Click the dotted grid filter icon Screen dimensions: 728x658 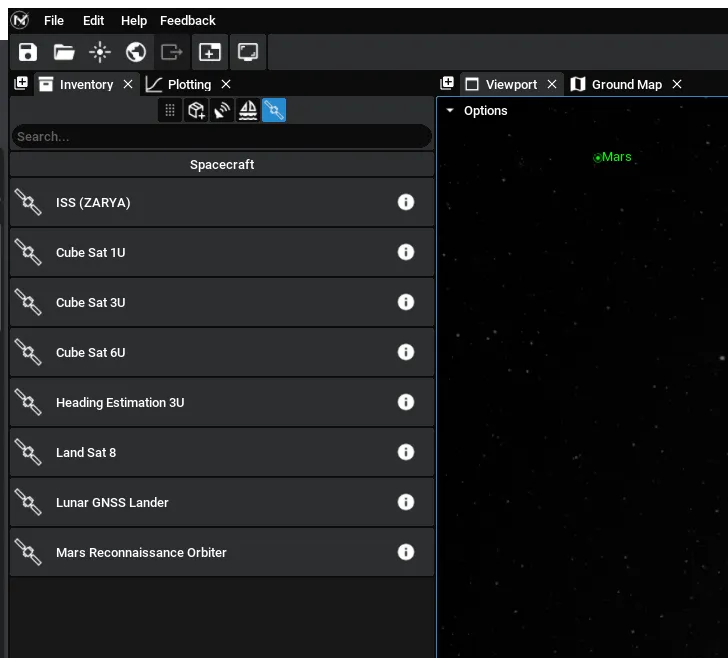tap(170, 110)
